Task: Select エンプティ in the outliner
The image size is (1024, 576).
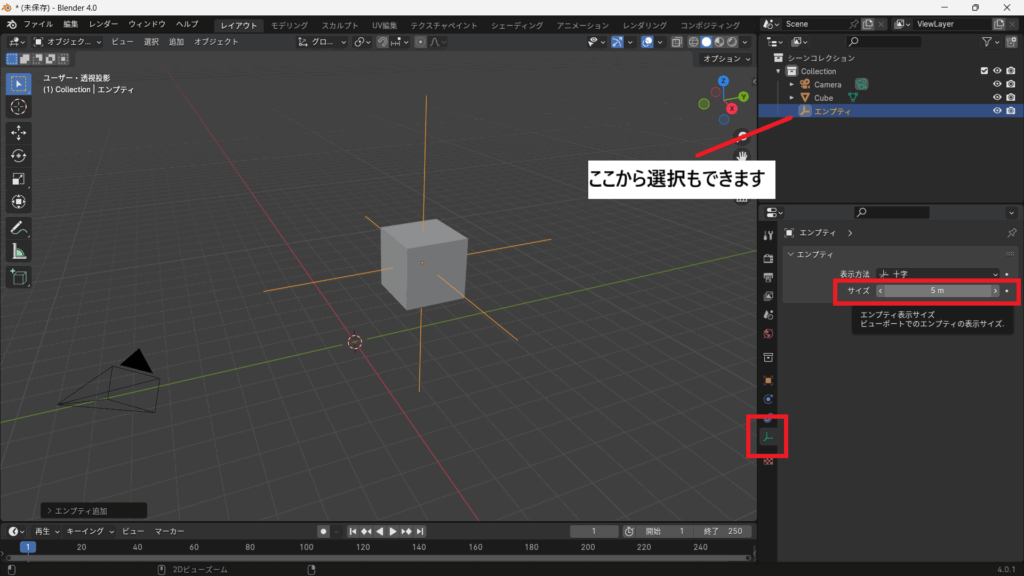Action: 832,111
